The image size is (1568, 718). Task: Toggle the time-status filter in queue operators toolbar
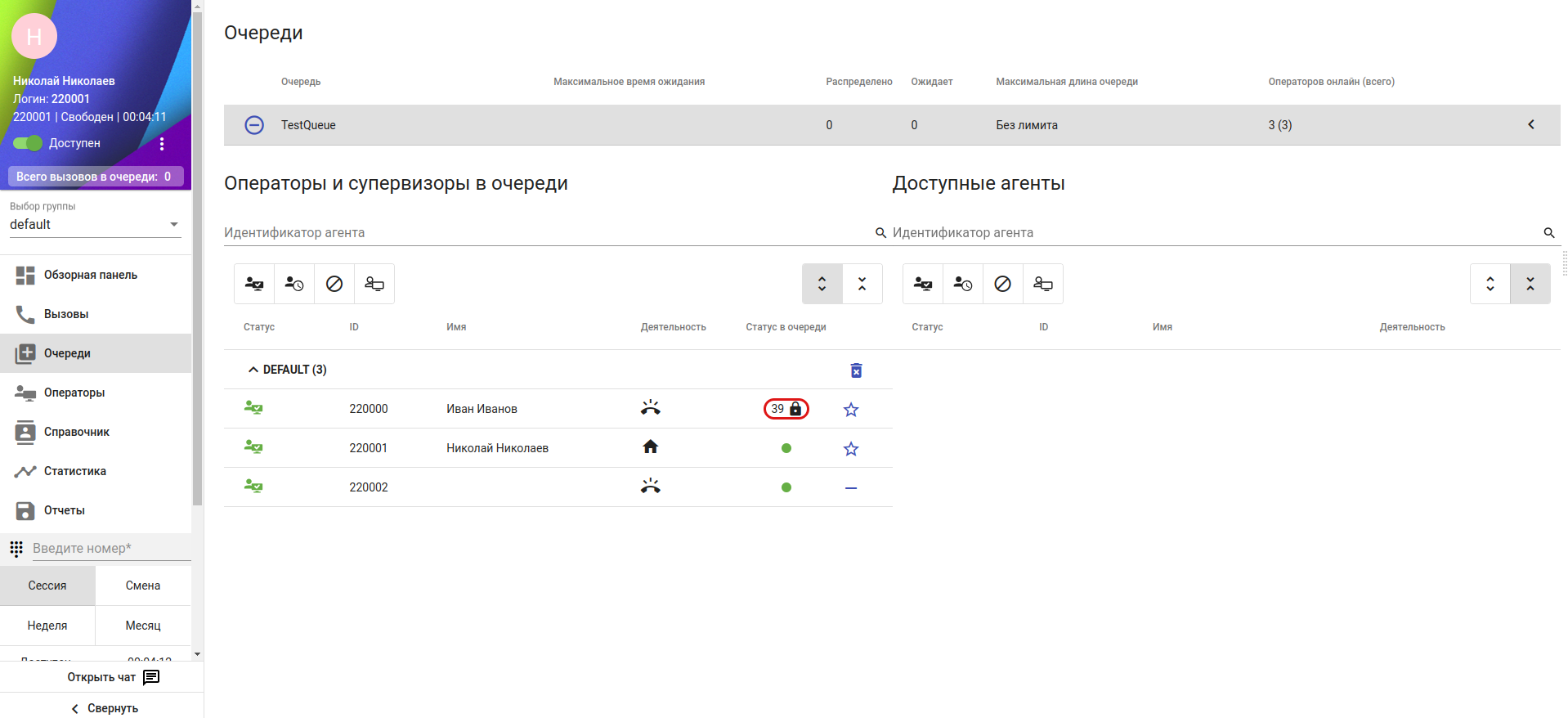coord(294,284)
